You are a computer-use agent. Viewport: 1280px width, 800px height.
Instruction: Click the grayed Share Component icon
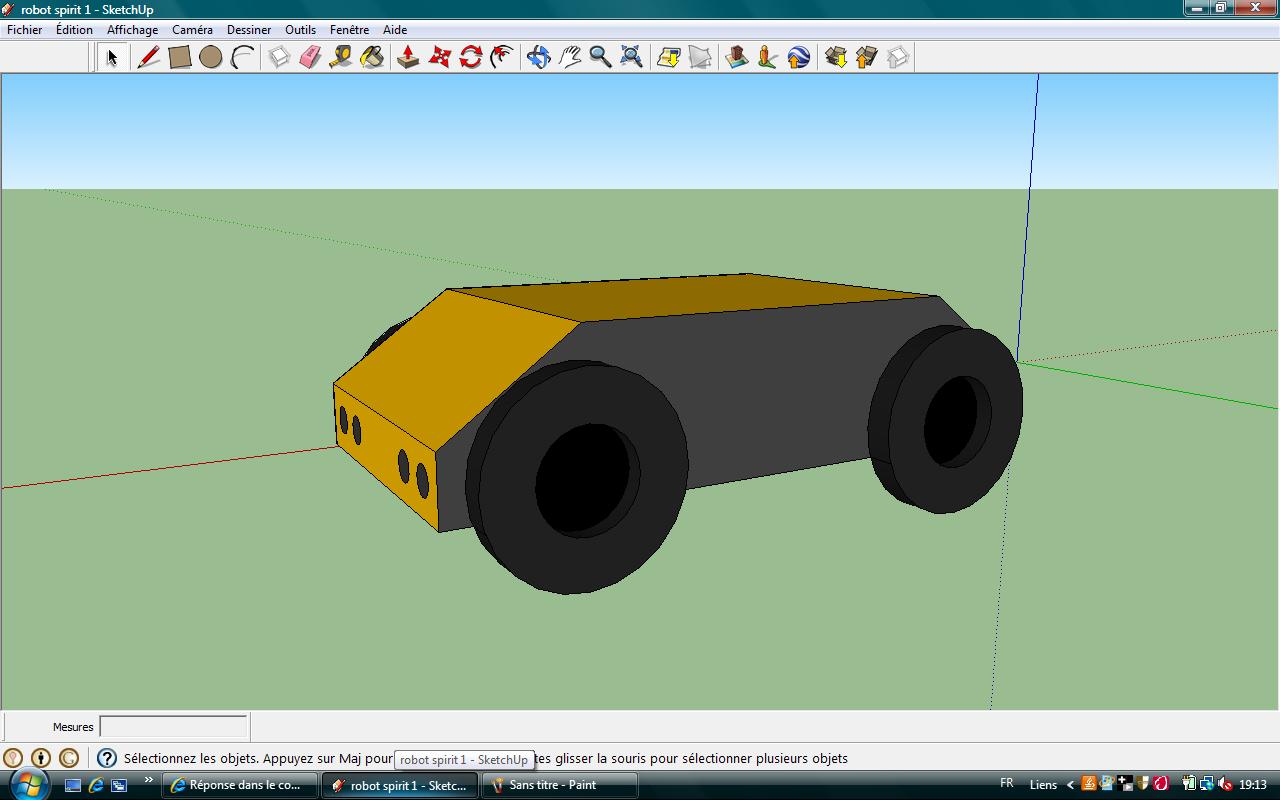[x=898, y=57]
